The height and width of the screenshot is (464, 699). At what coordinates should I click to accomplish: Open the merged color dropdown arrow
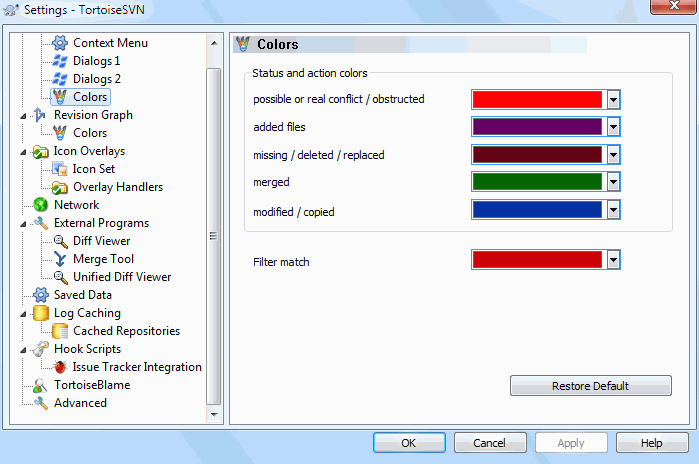[613, 182]
